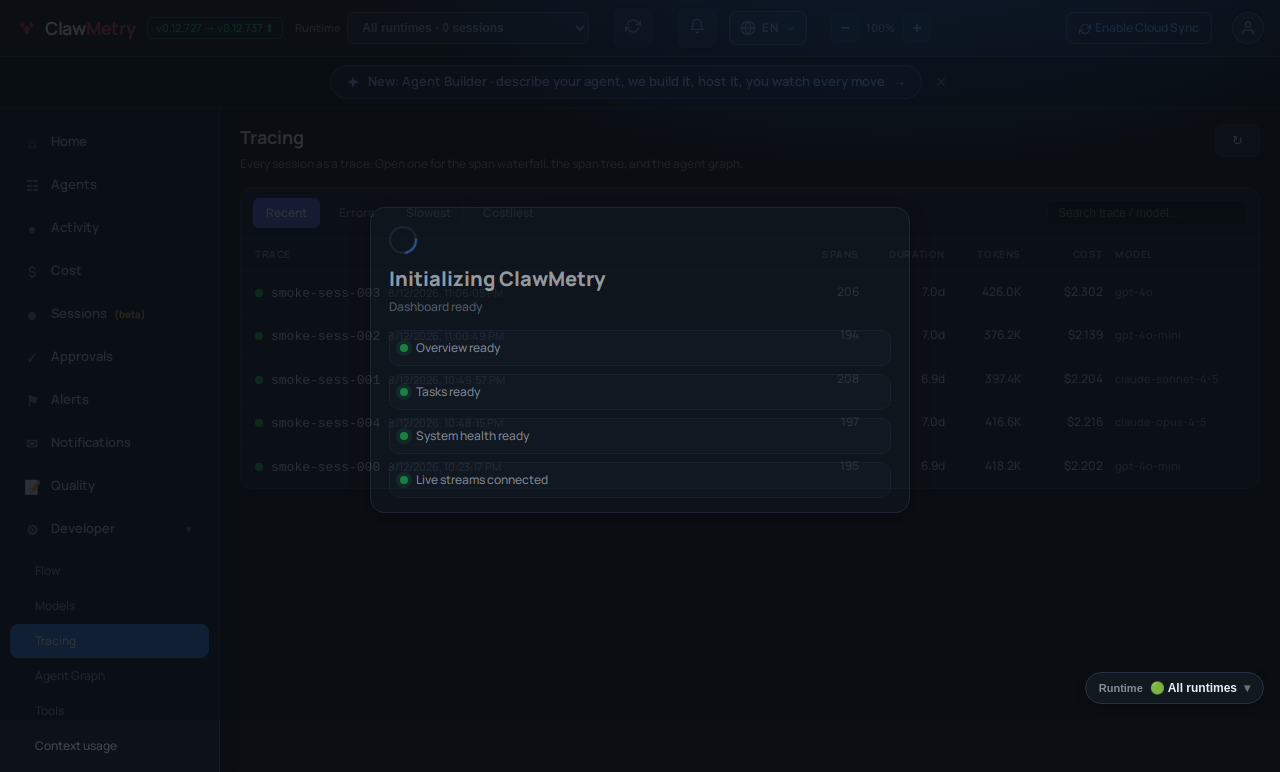Click the COST column header
Image resolution: width=1280 pixels, height=772 pixels.
click(1088, 255)
